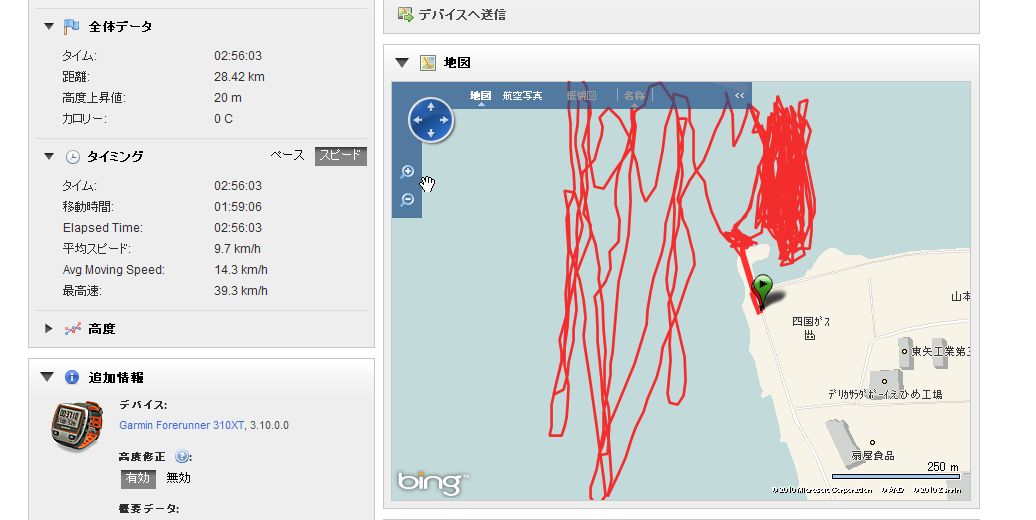This screenshot has width=1036, height=520.
Task: Open the Garmin Forerunner 310XT link
Action: 182,425
